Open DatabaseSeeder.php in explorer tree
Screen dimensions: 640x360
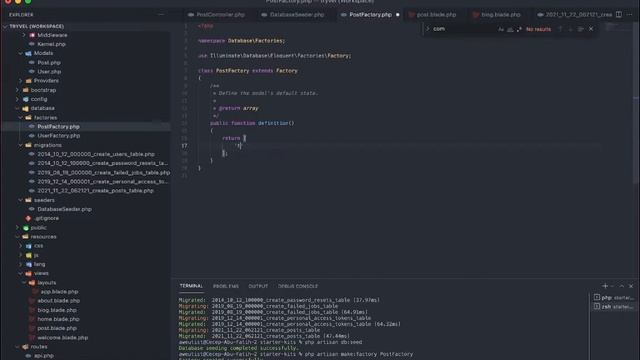click(64, 209)
